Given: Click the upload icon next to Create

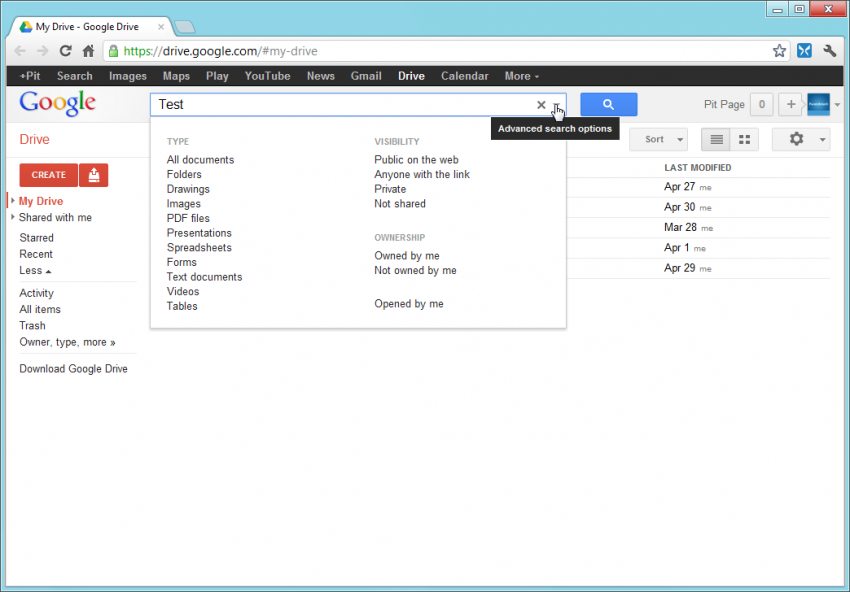Looking at the screenshot, I should [94, 175].
